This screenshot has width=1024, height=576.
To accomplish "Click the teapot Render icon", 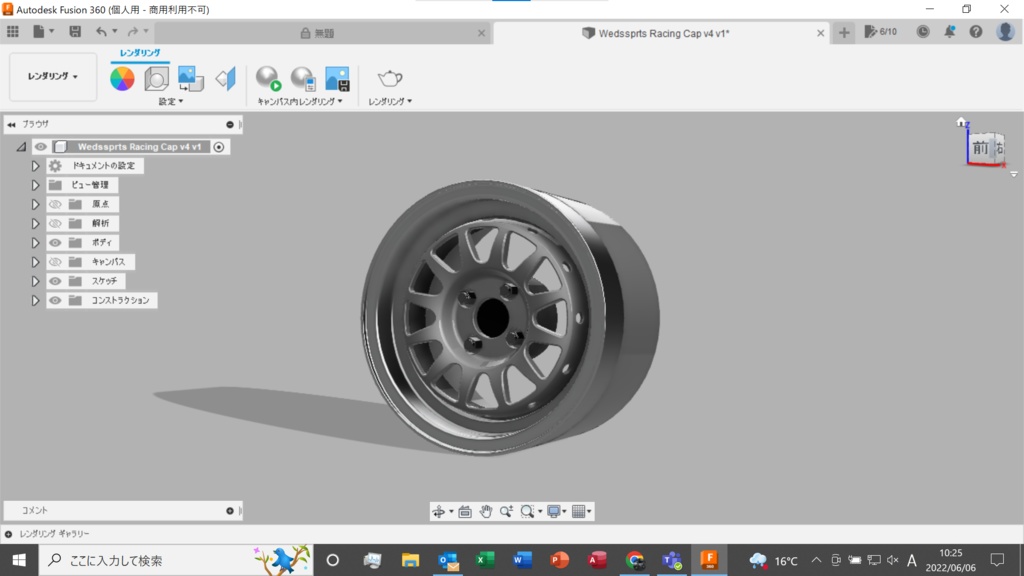I will tap(389, 79).
